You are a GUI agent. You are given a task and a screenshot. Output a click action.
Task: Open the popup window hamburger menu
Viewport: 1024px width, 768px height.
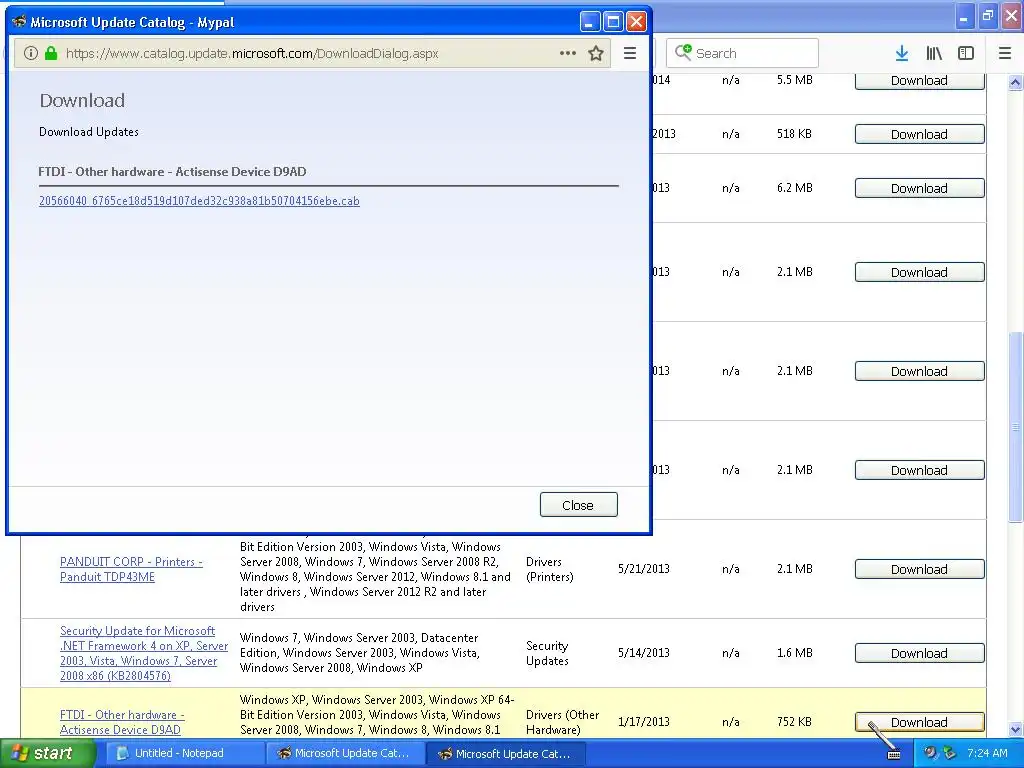click(x=630, y=54)
